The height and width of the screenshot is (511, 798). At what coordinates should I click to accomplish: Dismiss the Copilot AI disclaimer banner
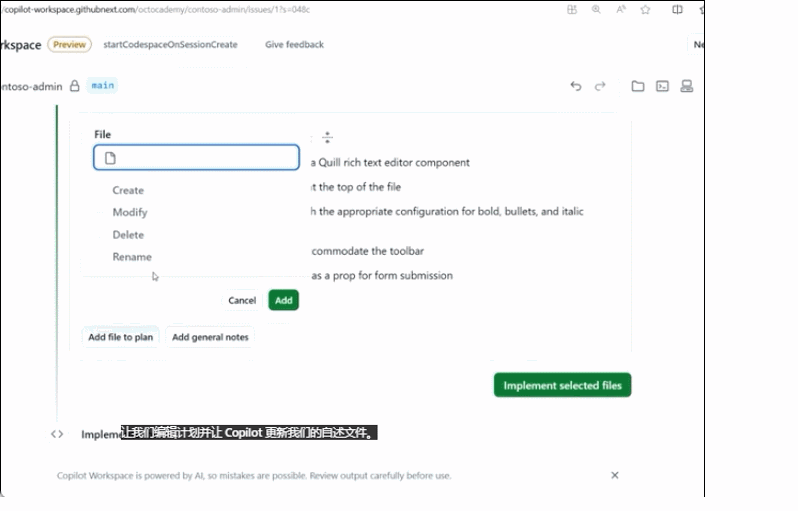[x=615, y=475]
